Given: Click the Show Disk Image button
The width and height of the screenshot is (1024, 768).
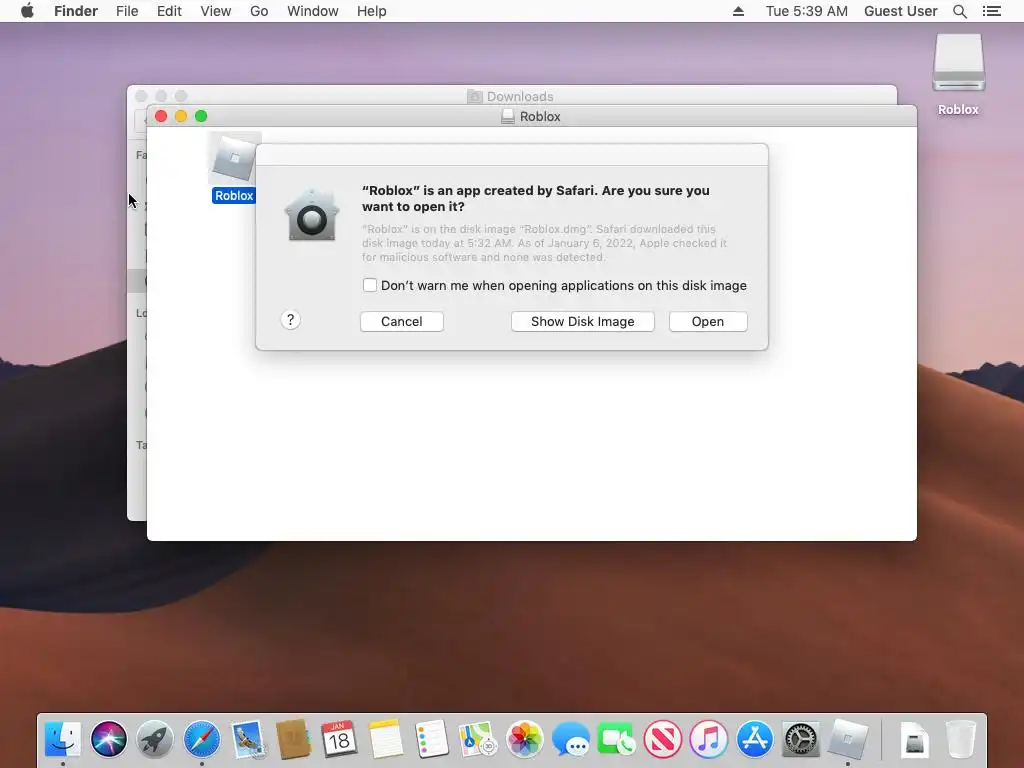Looking at the screenshot, I should [x=583, y=321].
